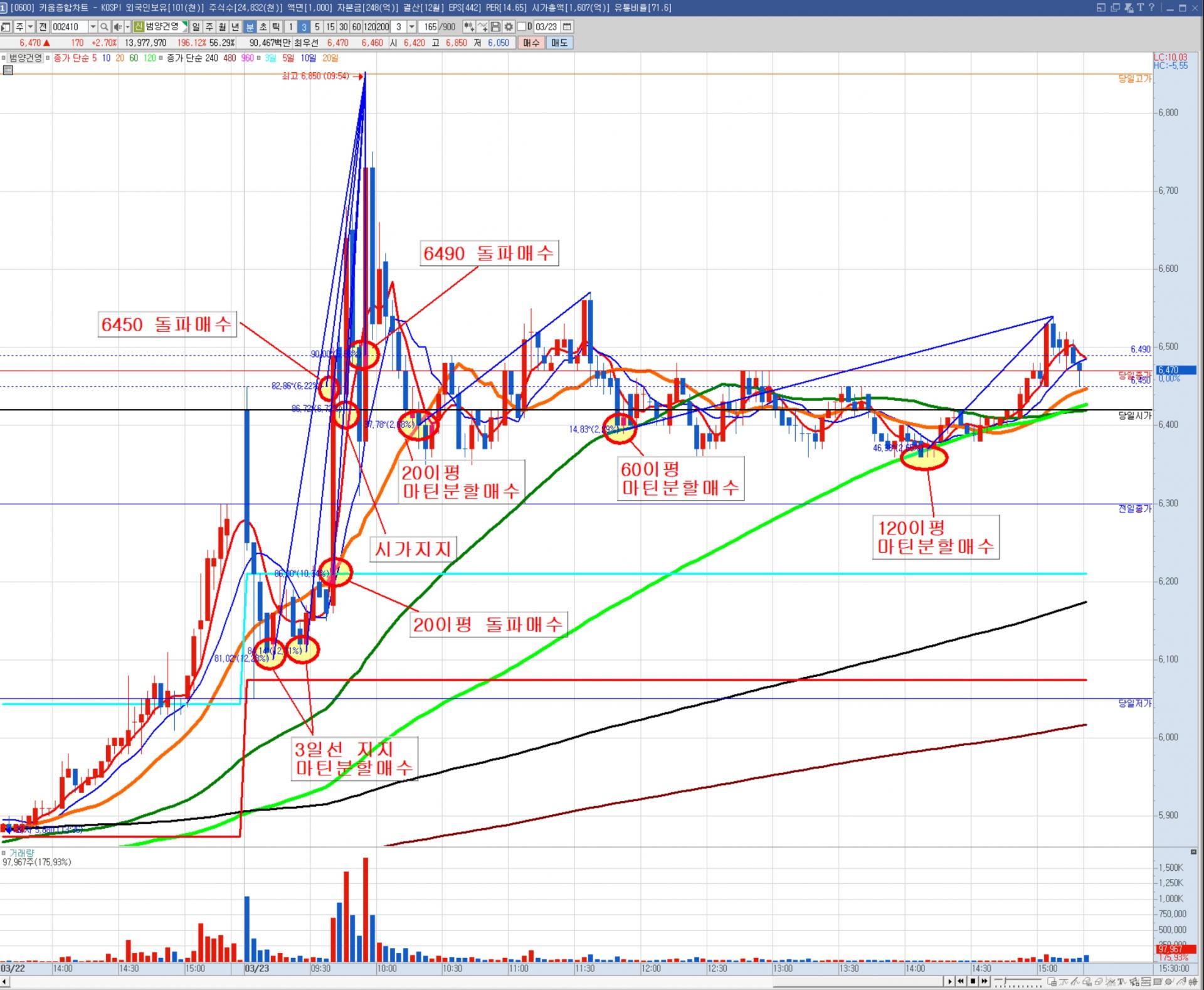1204x990 pixels.
Task: Click the 매도 sell button
Action: 559,43
